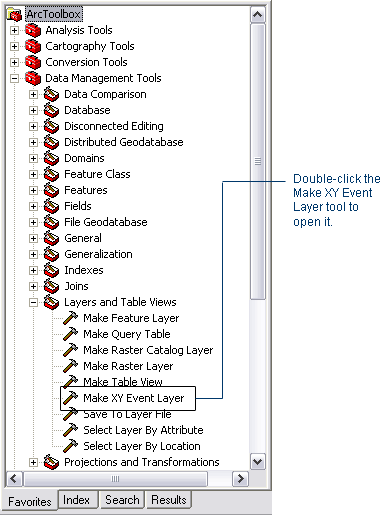Image resolution: width=385 pixels, height=516 pixels.
Task: Click the Joins toolset icon
Action: [x=51, y=286]
